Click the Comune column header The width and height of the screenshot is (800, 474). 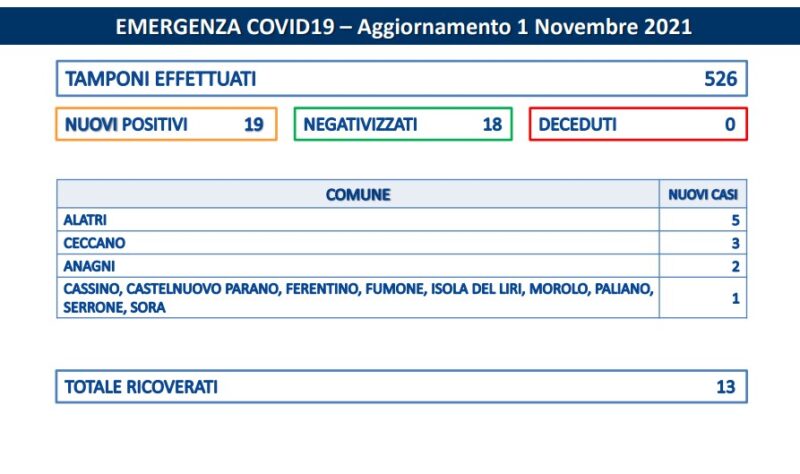(358, 194)
